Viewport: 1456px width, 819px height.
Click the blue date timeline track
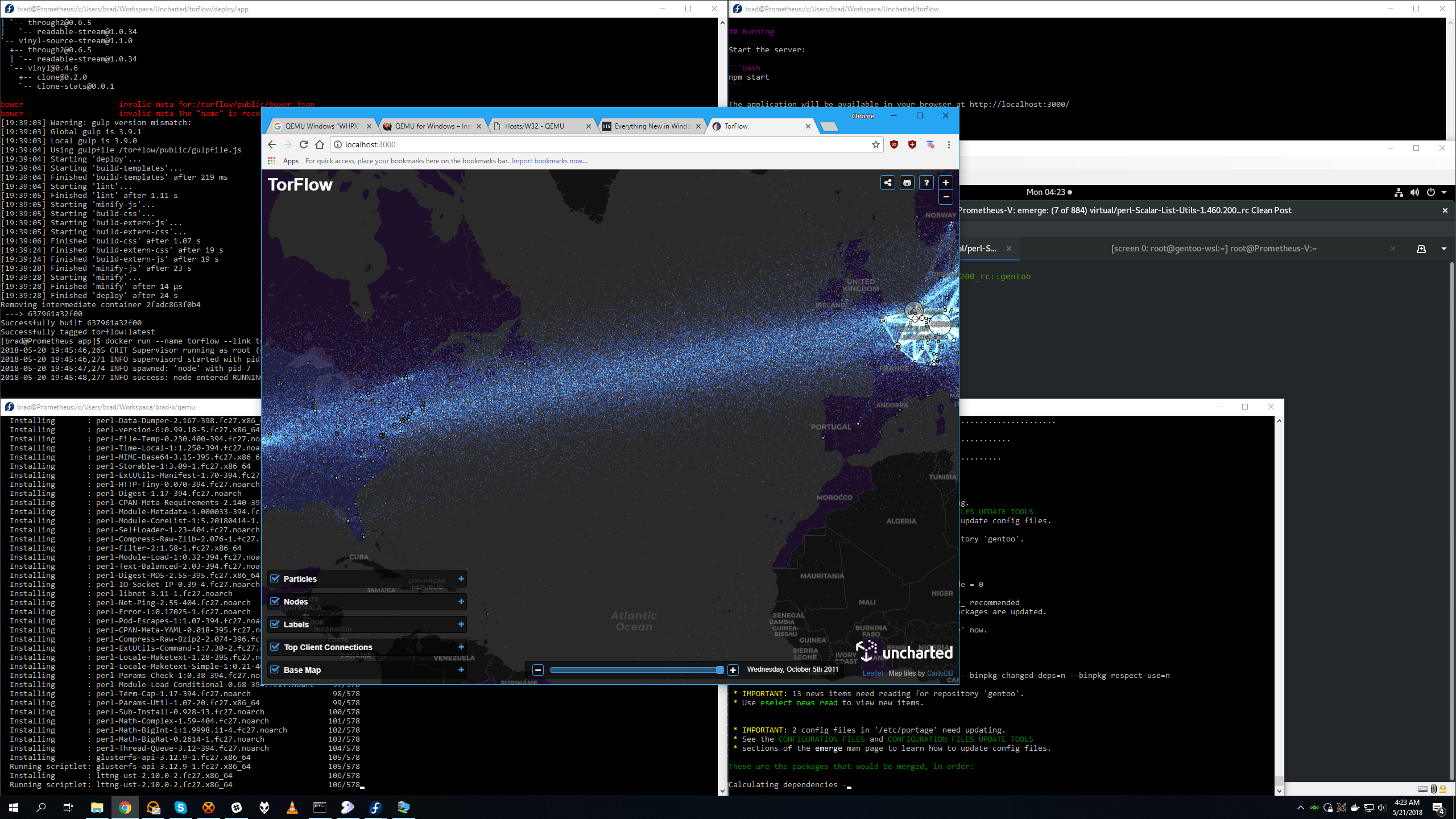(x=634, y=670)
